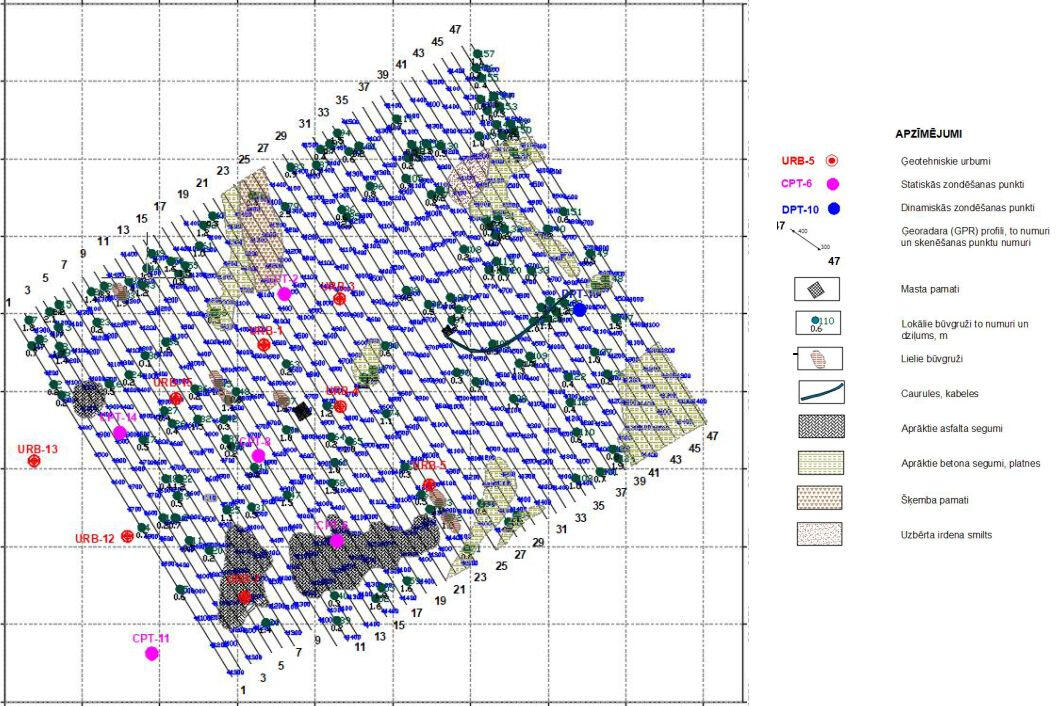Click the Lokālie būvgruži legend symbol
The image size is (1057, 706).
[817, 323]
